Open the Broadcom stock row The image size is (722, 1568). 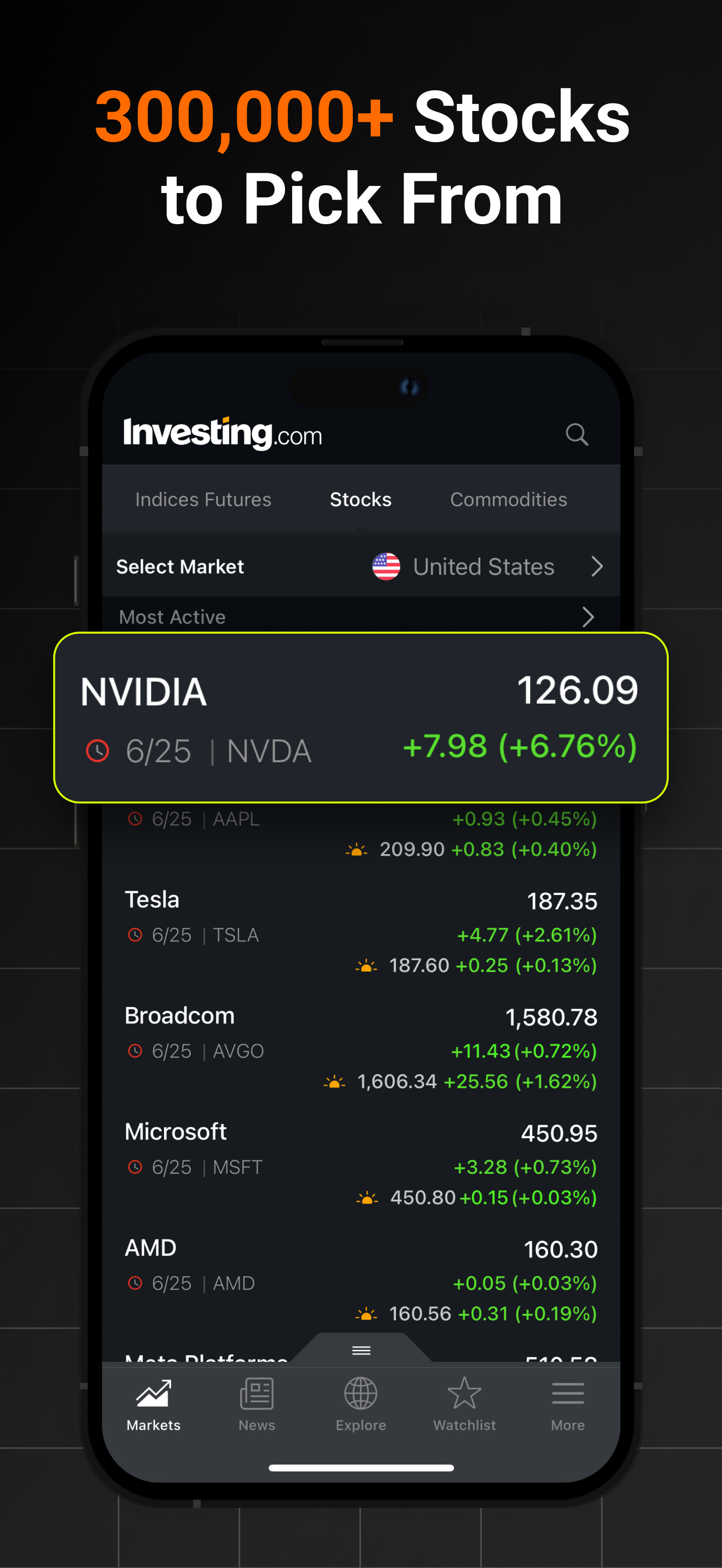361,1045
